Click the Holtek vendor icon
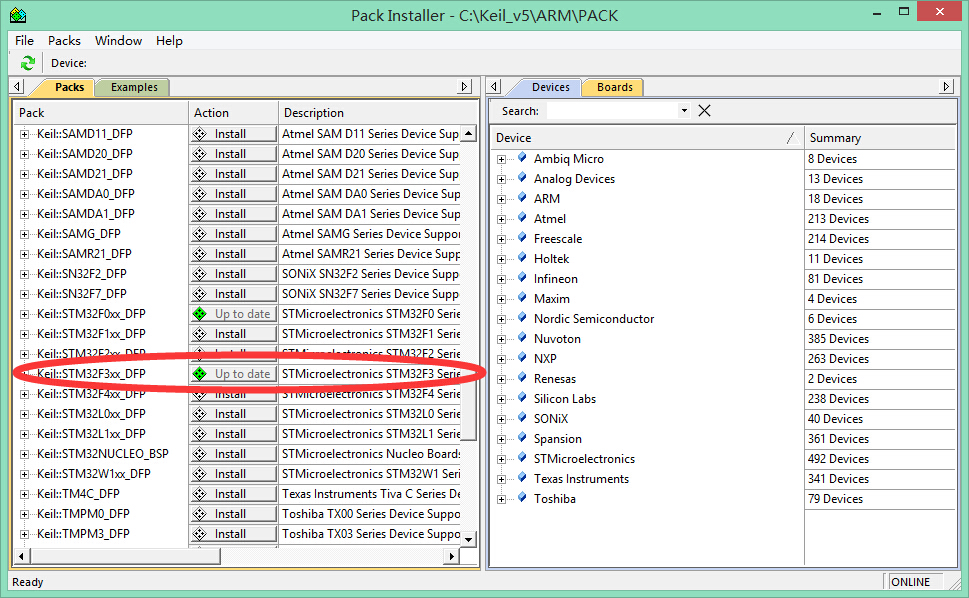Viewport: 969px width, 598px height. click(522, 258)
